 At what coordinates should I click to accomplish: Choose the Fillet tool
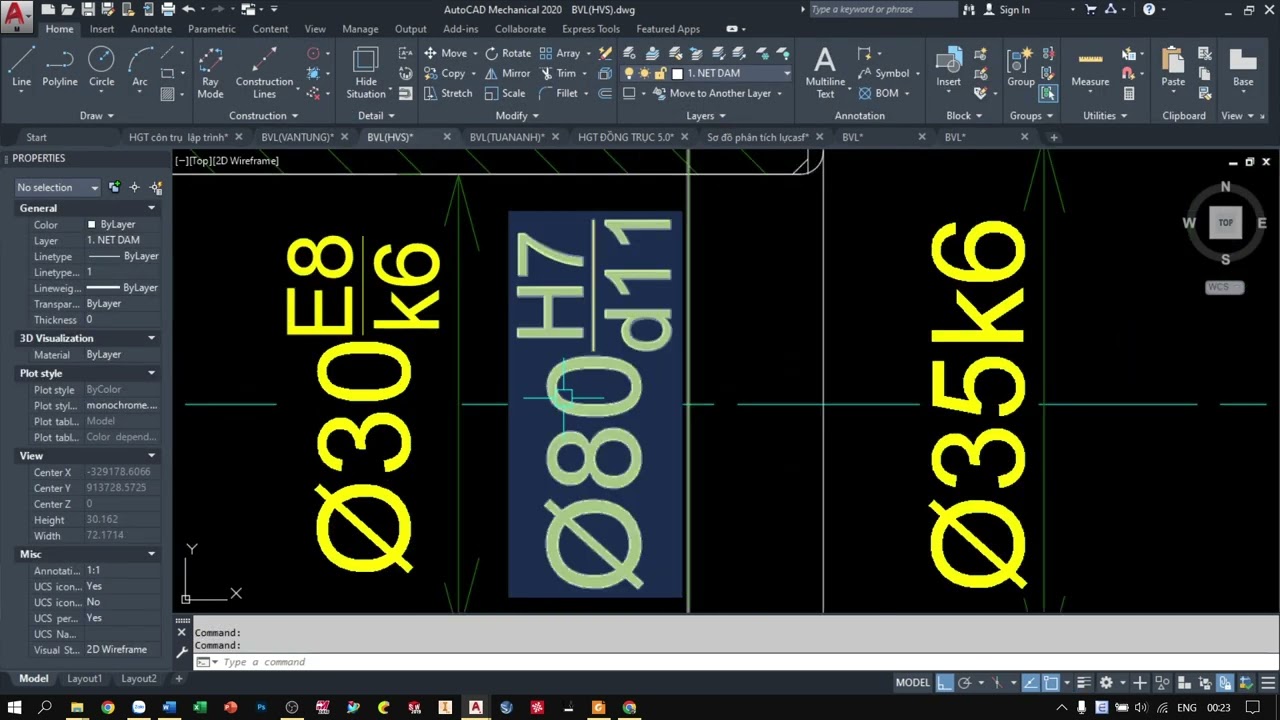(x=558, y=93)
